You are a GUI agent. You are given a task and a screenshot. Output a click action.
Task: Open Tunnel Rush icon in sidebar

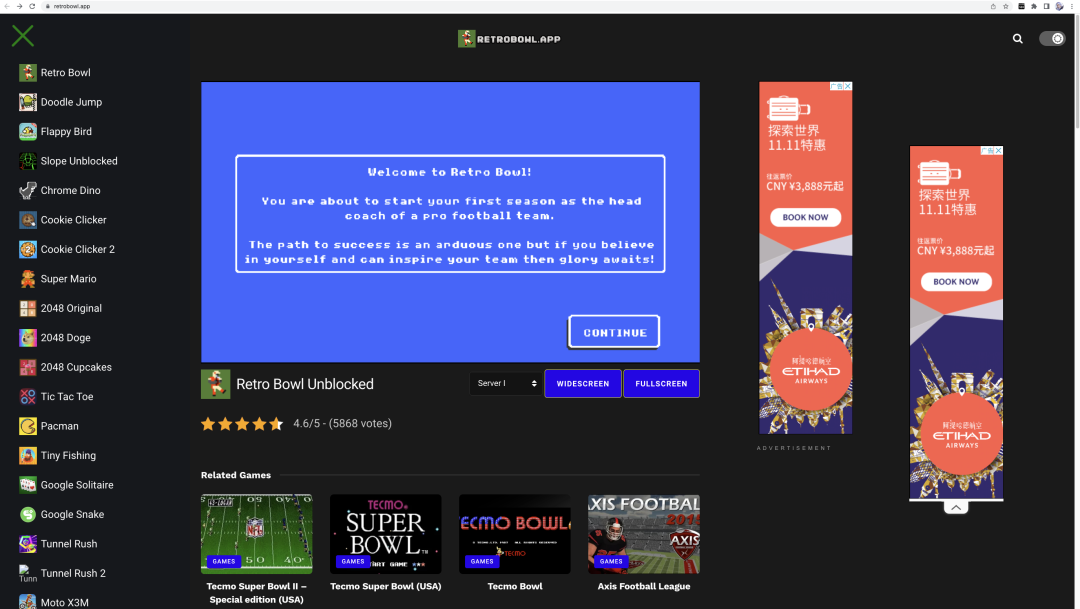point(28,544)
